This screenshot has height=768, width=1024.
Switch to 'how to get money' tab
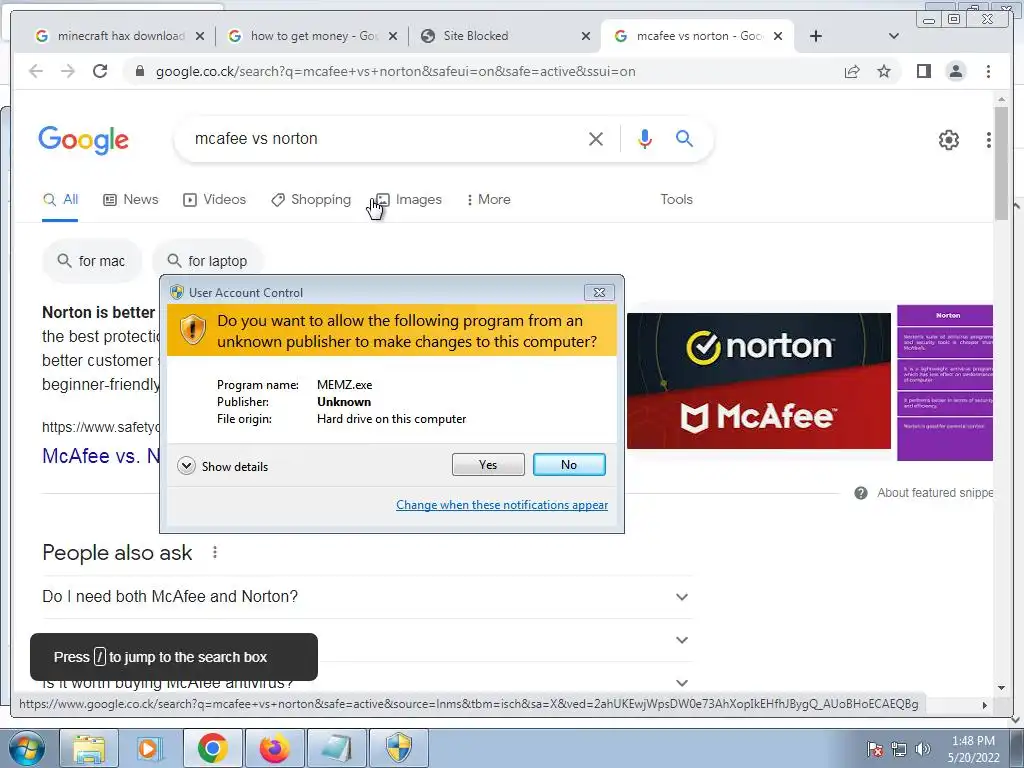click(312, 36)
